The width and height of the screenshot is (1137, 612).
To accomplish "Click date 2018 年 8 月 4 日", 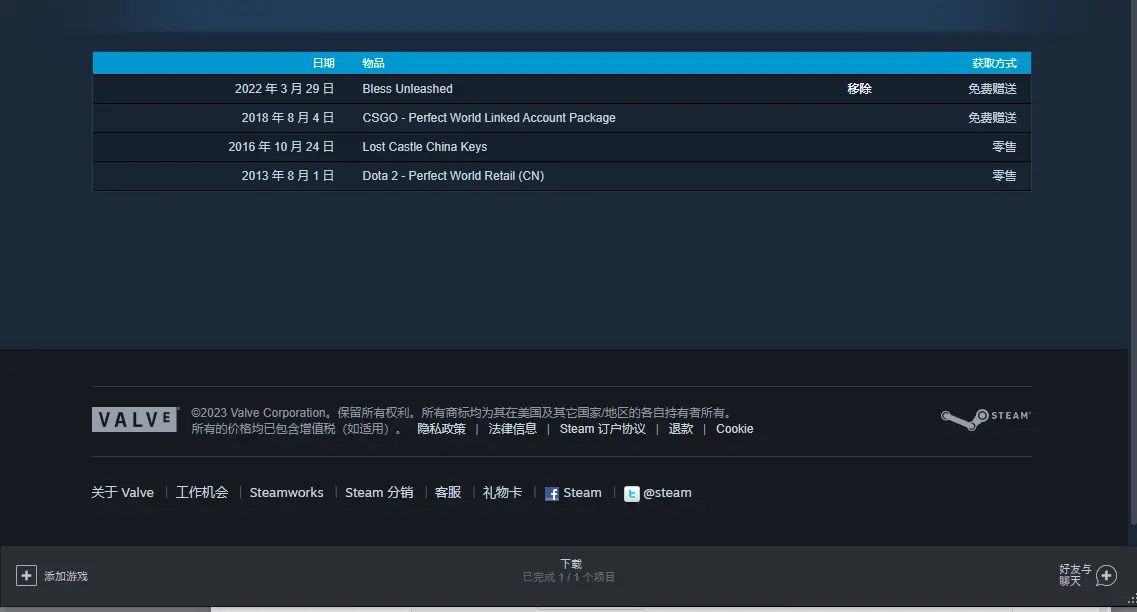I will click(x=288, y=117).
